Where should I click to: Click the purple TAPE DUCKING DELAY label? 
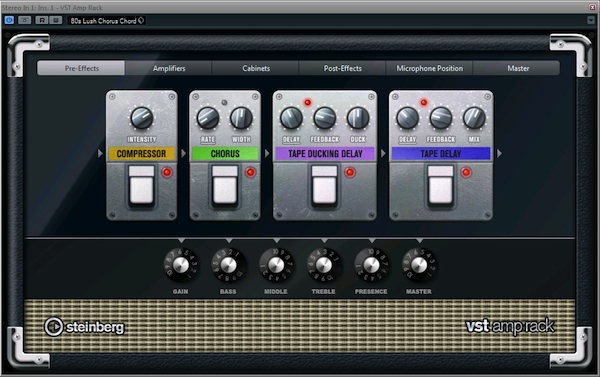pyautogui.click(x=325, y=153)
